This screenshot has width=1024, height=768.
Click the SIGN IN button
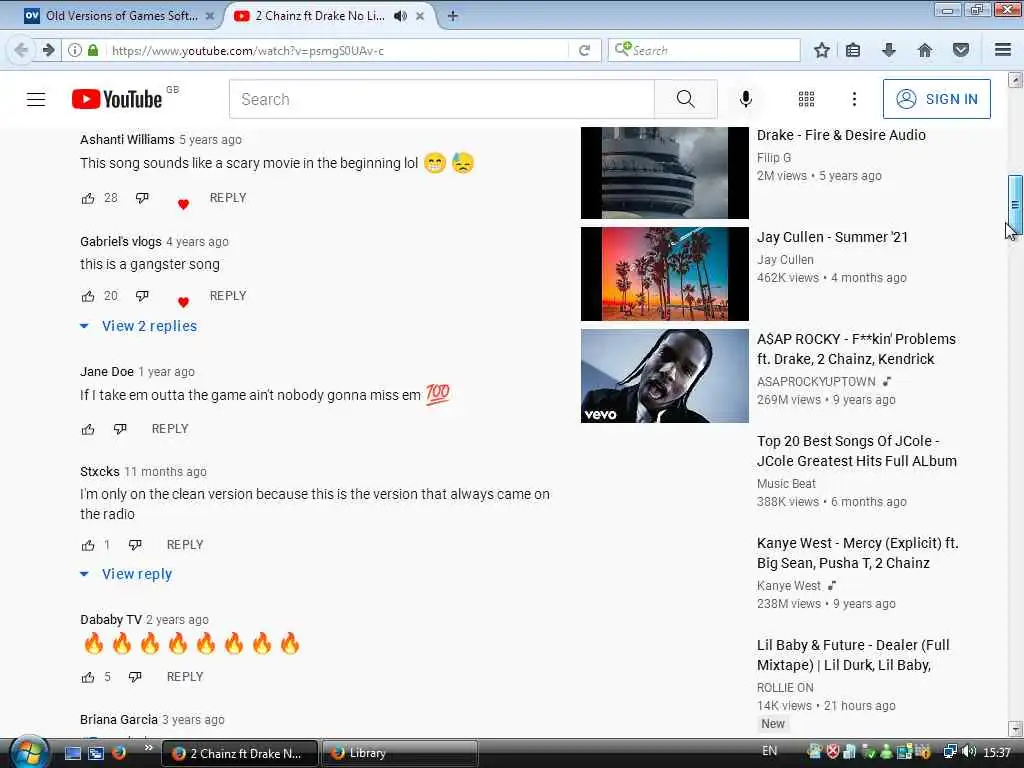point(936,99)
